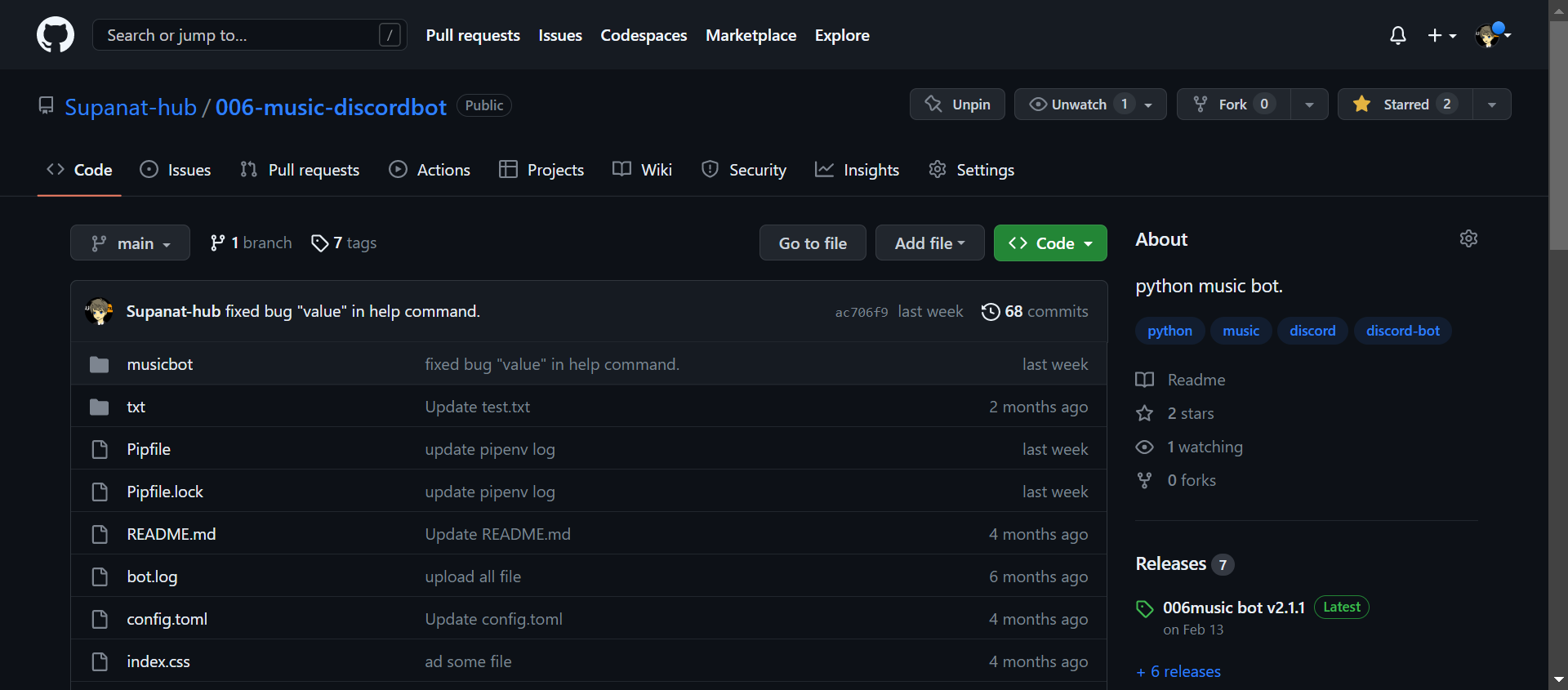Open the Supanat-hub owner link
This screenshot has width=1568, height=690.
131,107
